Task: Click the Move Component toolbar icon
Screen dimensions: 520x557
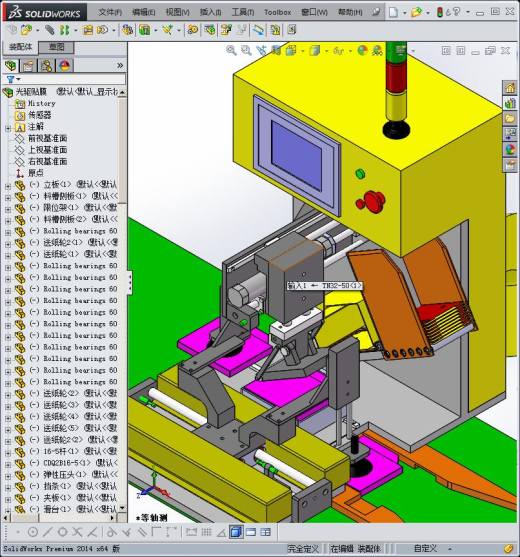Action: pyautogui.click(x=102, y=30)
